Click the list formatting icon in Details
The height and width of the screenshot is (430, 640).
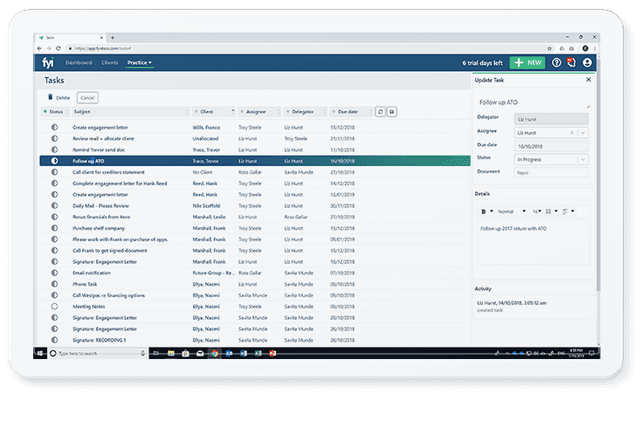click(x=549, y=211)
